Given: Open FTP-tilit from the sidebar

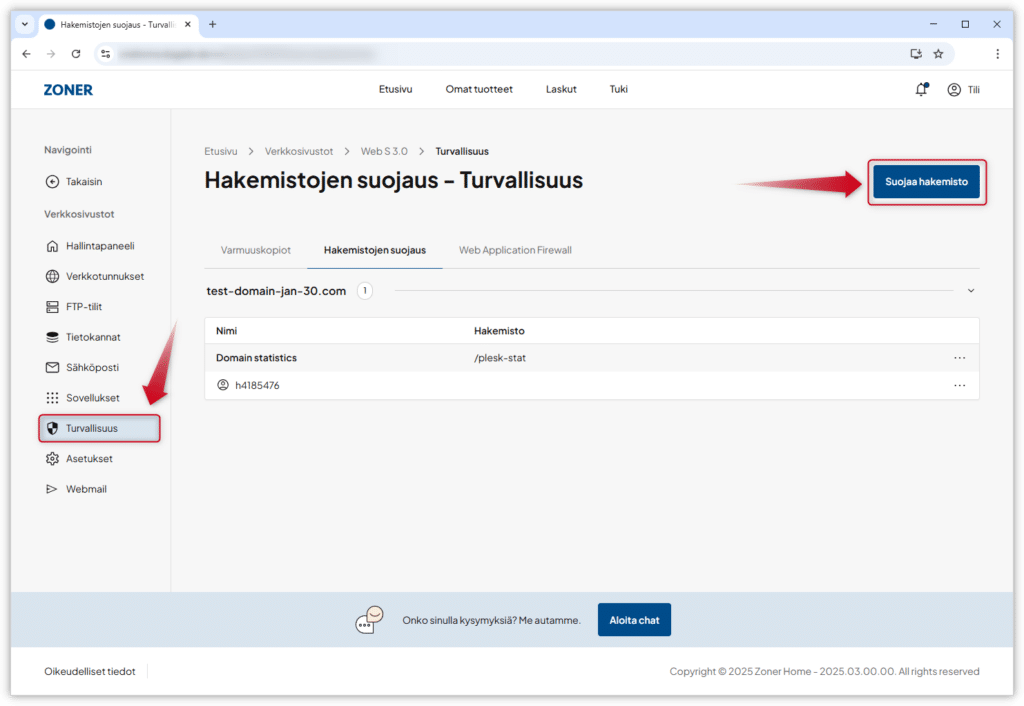Looking at the screenshot, I should (83, 307).
